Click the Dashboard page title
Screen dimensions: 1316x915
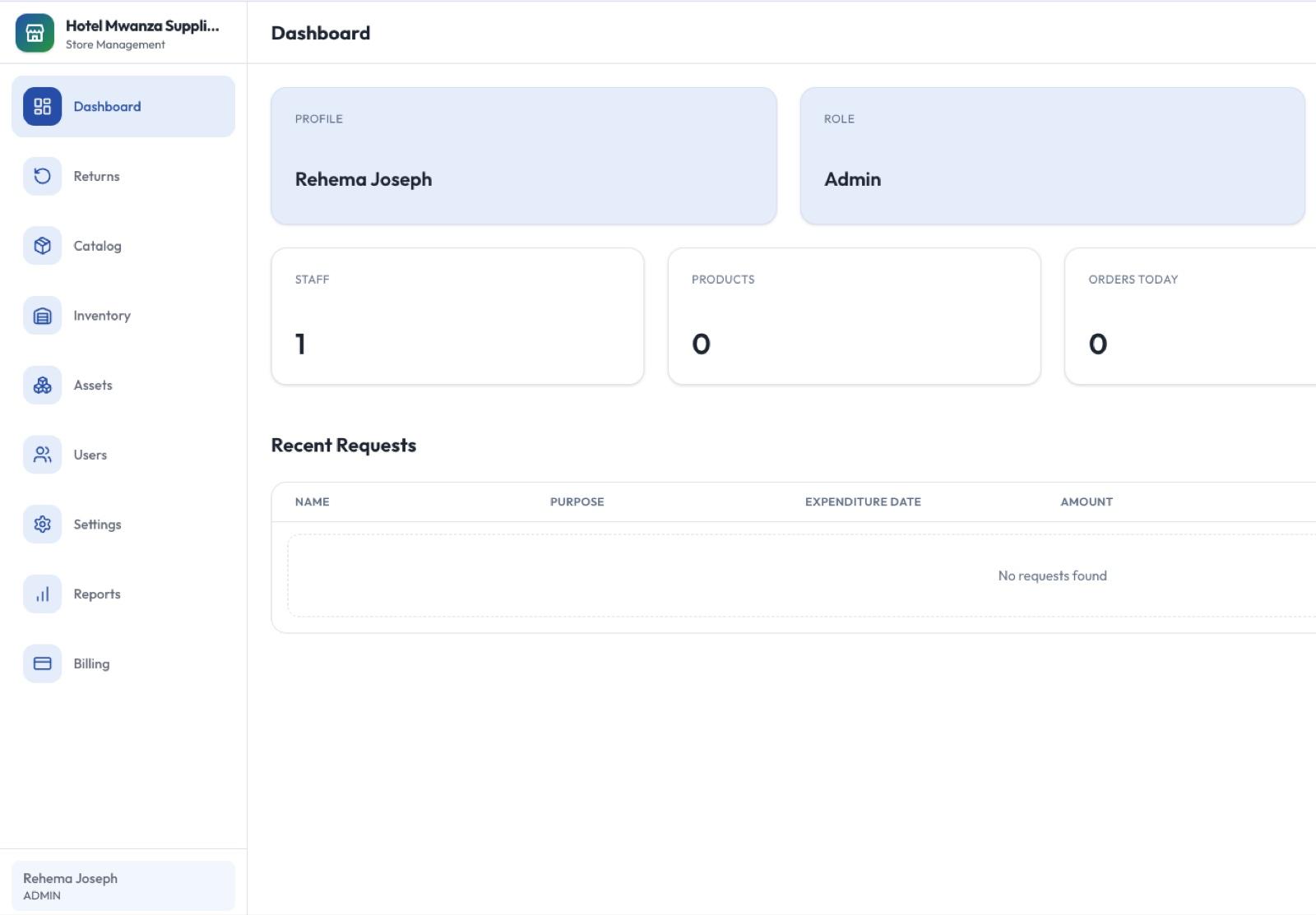pyautogui.click(x=321, y=33)
